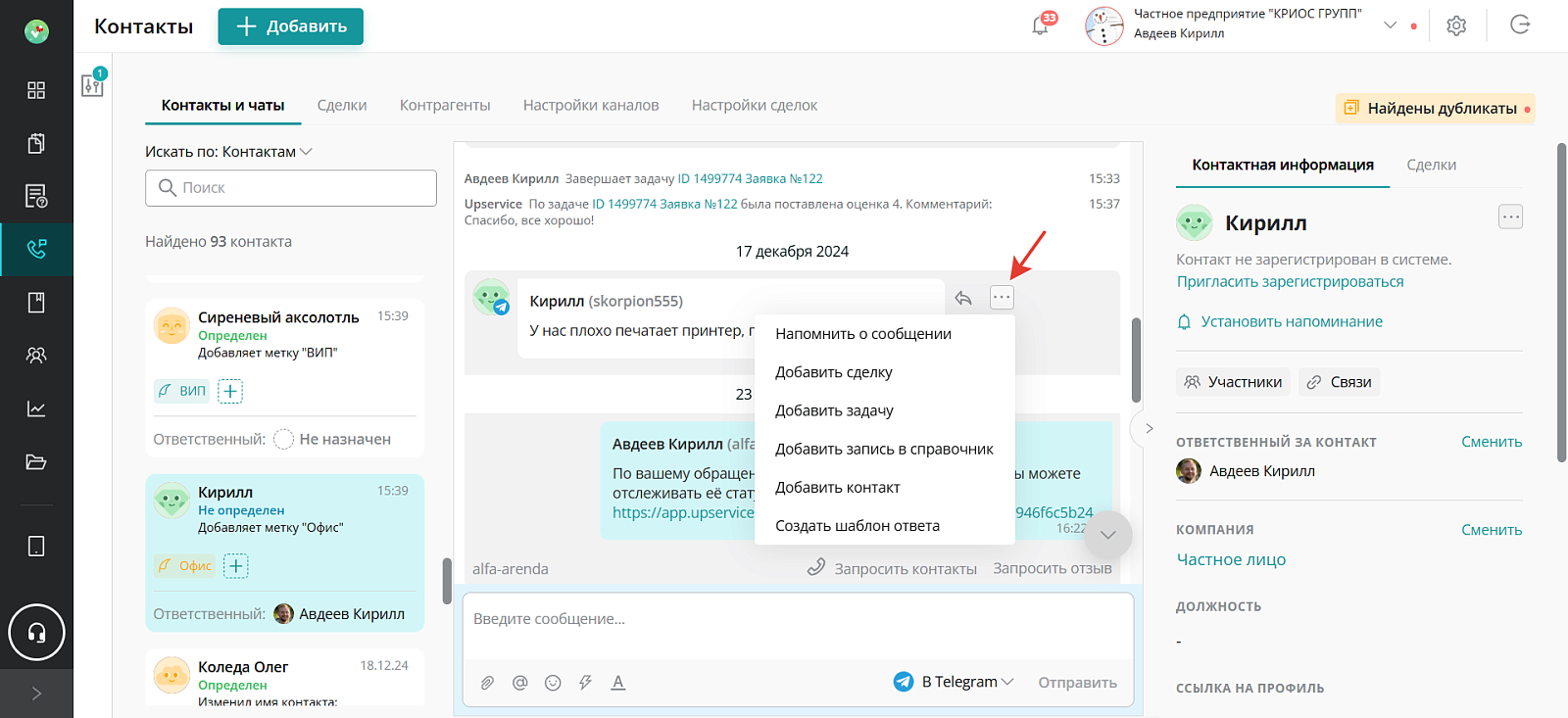Image resolution: width=1568 pixels, height=718 pixels.
Task: Switch to the Сделки top tab
Action: [x=342, y=105]
